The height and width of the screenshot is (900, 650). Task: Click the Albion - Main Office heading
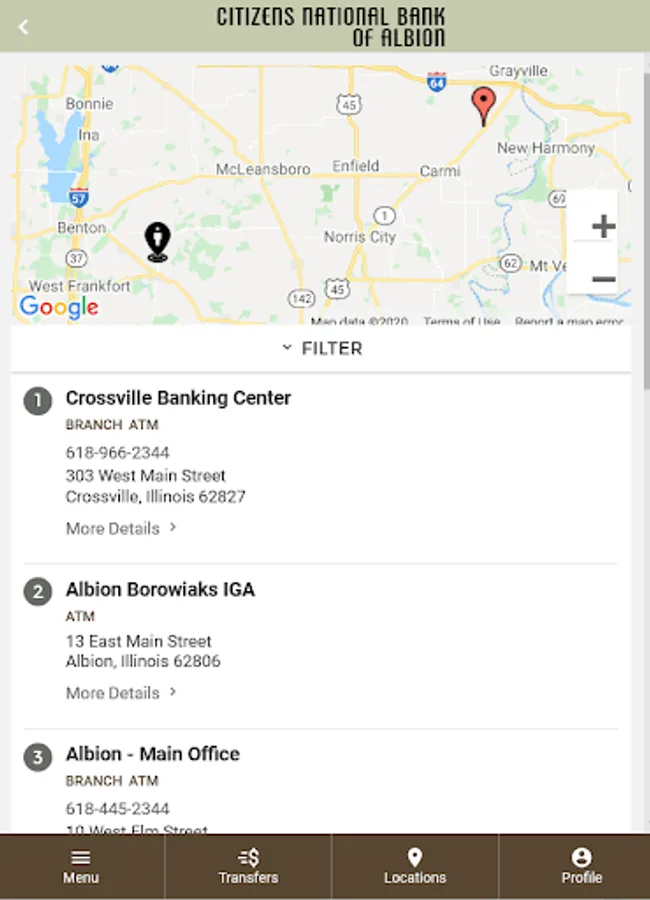(x=153, y=754)
